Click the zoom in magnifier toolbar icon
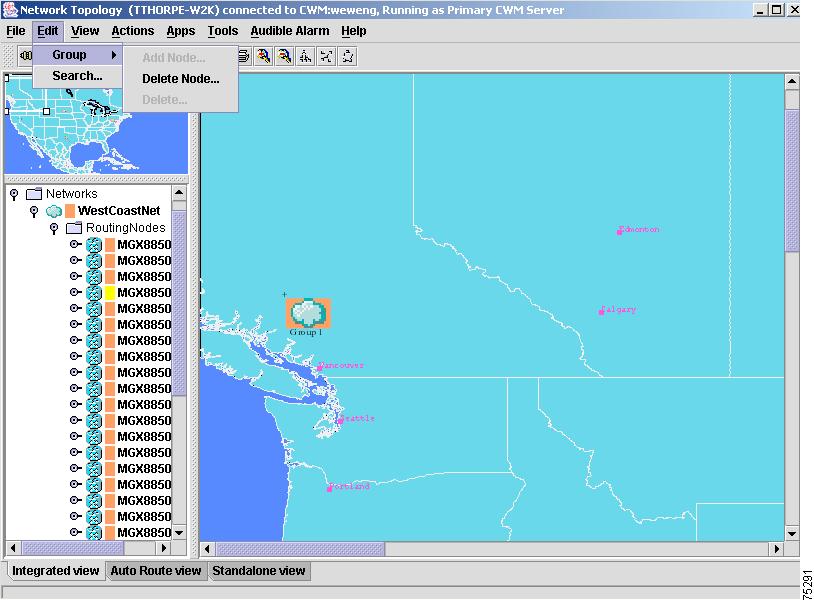 point(264,56)
